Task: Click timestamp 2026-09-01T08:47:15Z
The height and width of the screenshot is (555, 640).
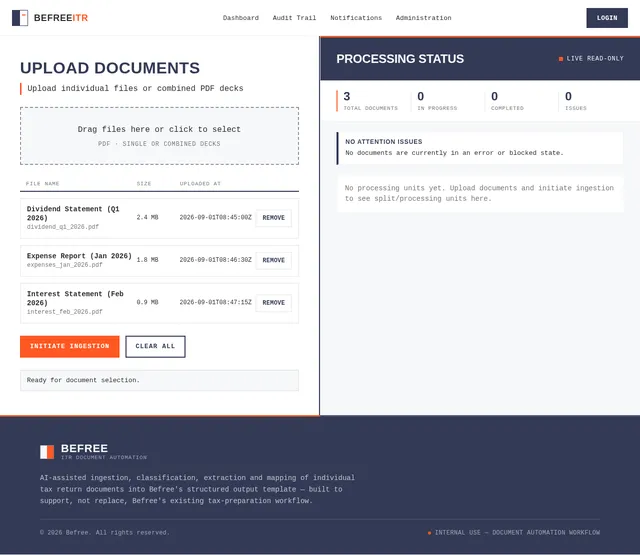Action: [216, 302]
